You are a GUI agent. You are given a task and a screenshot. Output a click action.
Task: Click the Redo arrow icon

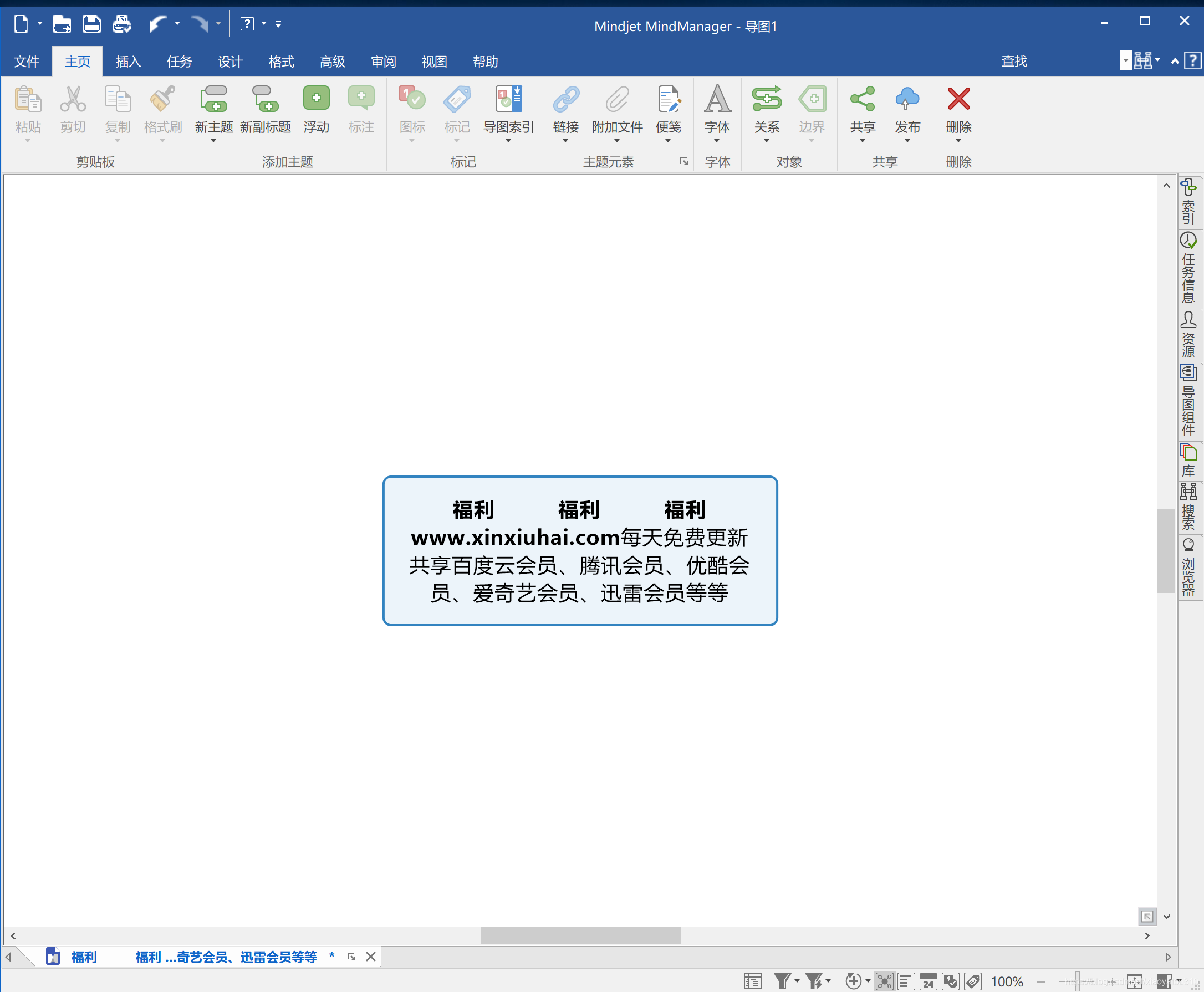[x=200, y=24]
